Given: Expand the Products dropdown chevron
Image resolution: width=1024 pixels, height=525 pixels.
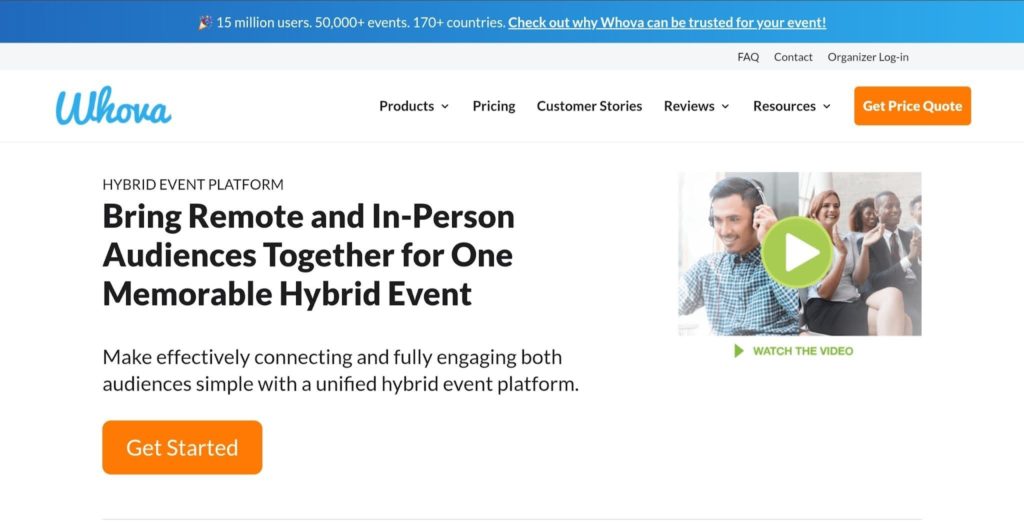Looking at the screenshot, I should click(x=445, y=106).
